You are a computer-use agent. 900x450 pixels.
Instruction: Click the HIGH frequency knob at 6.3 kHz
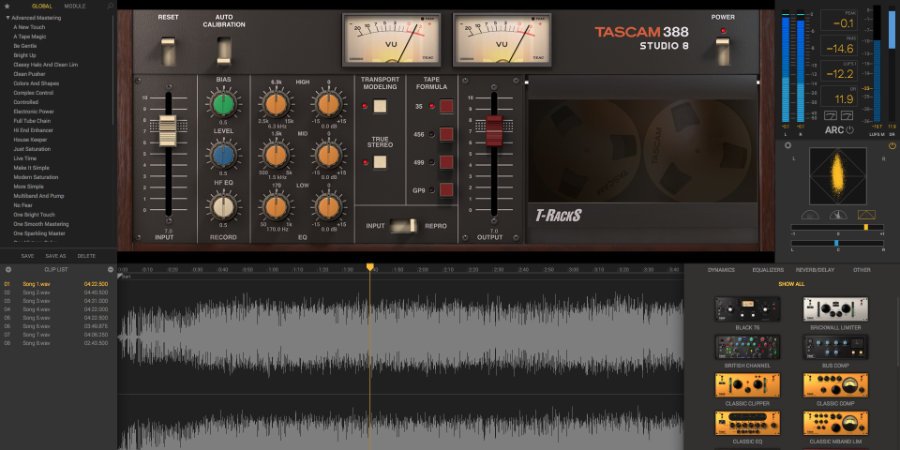(276, 104)
